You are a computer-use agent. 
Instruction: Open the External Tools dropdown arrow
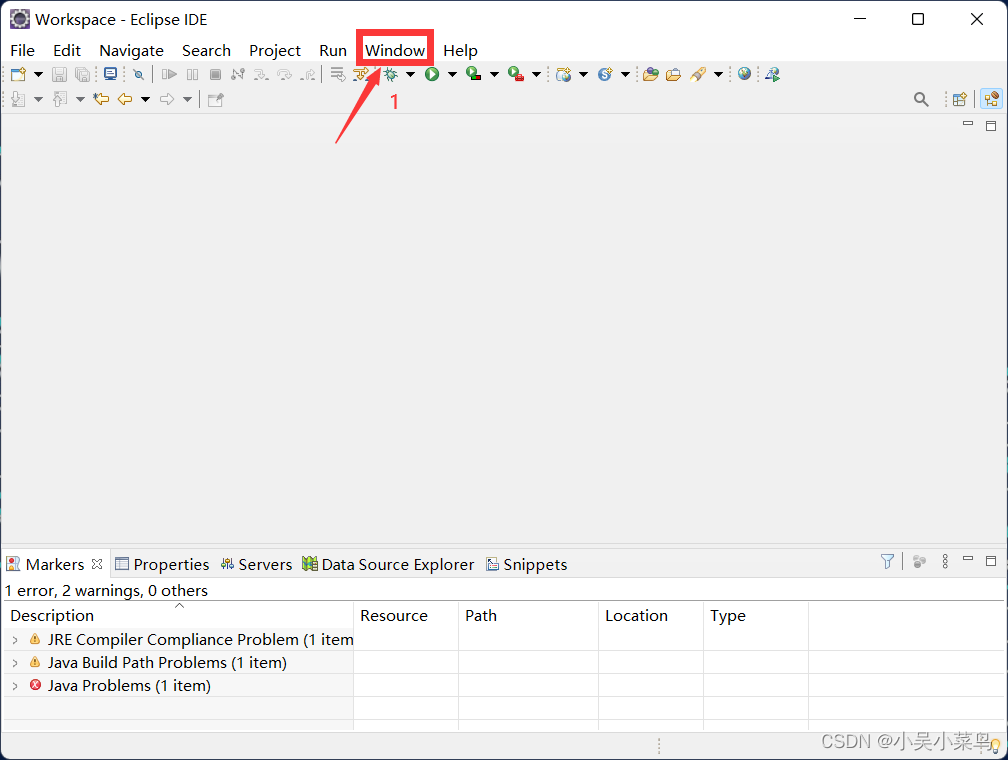(x=536, y=75)
